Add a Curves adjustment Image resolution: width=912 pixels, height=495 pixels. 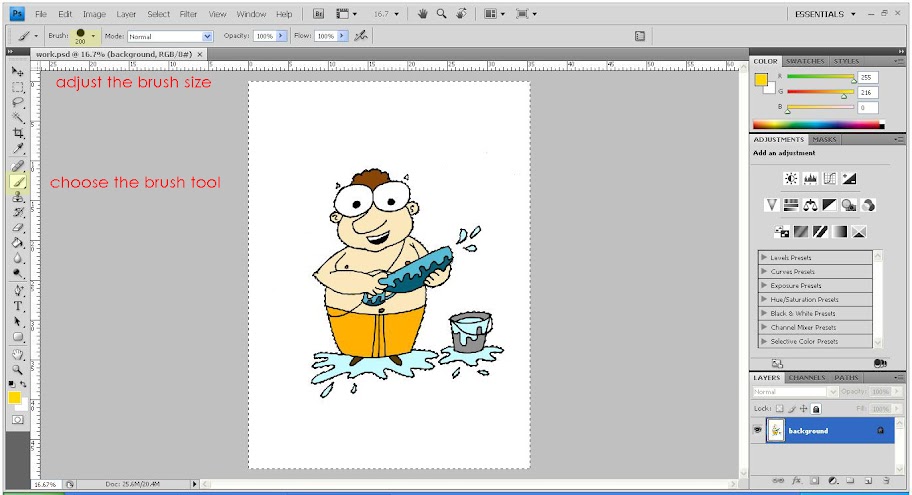[830, 179]
